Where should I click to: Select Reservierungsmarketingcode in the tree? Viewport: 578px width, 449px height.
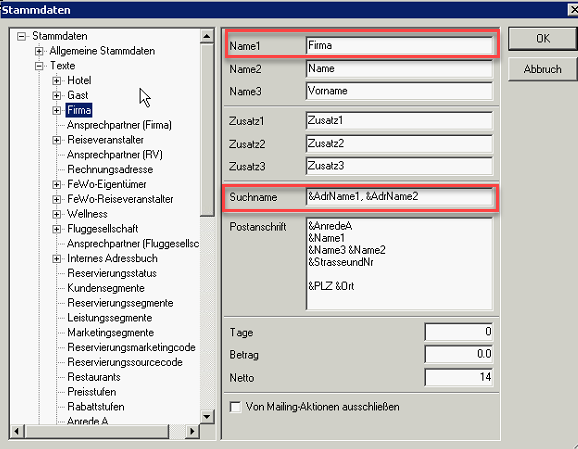click(x=131, y=348)
